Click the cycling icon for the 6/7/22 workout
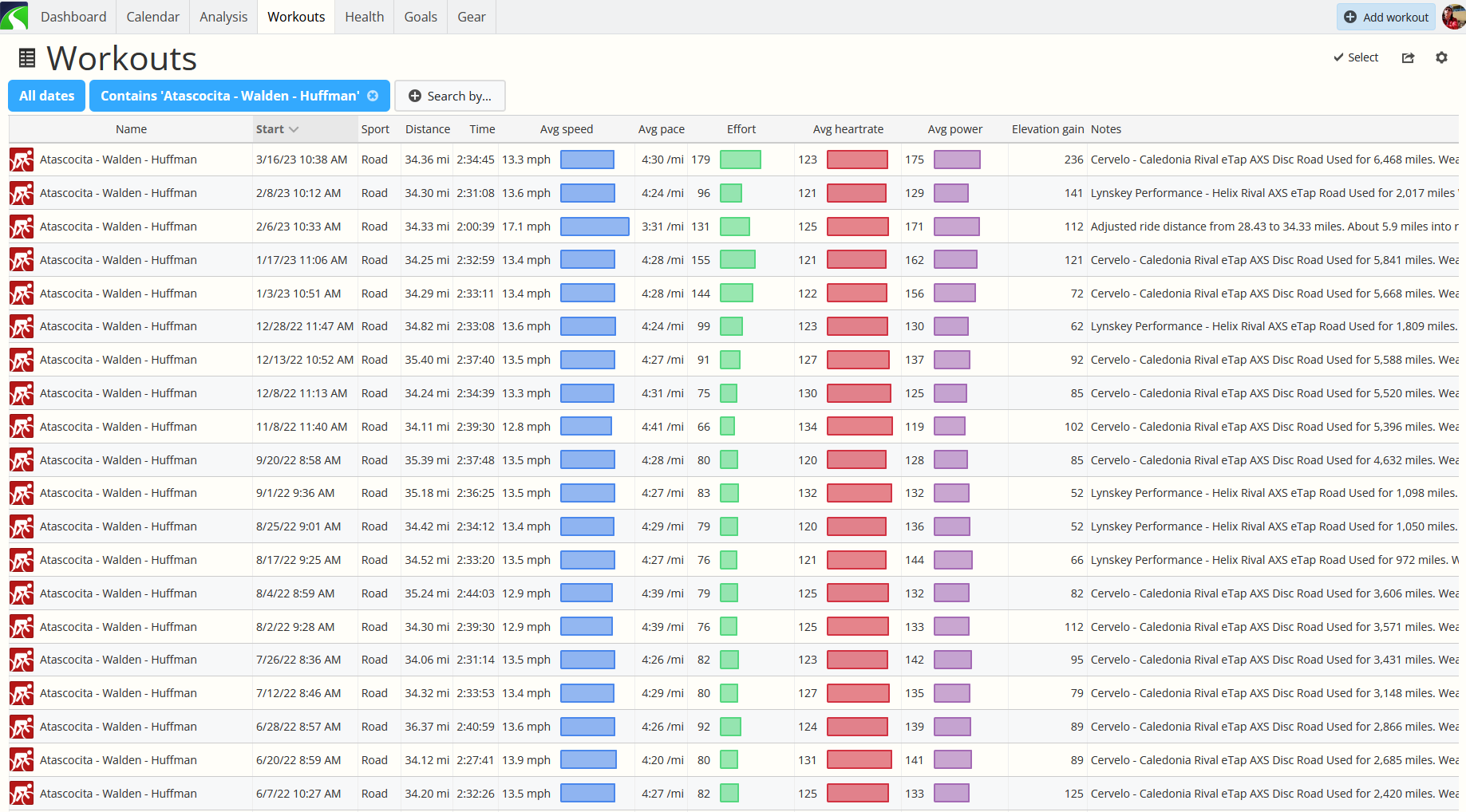The height and width of the screenshot is (812, 1466). pos(22,794)
